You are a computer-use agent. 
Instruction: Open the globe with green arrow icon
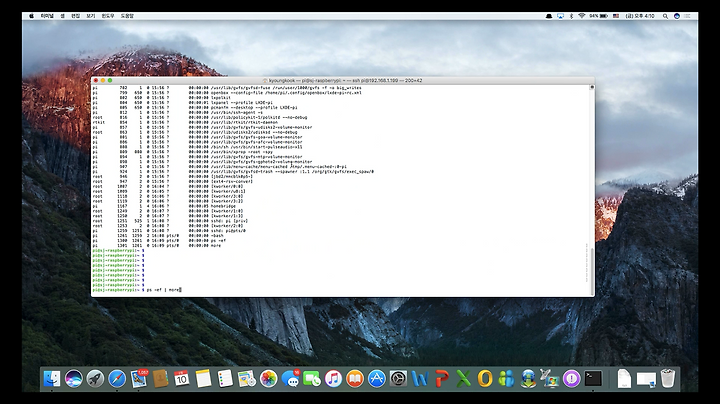pyautogui.click(x=528, y=379)
